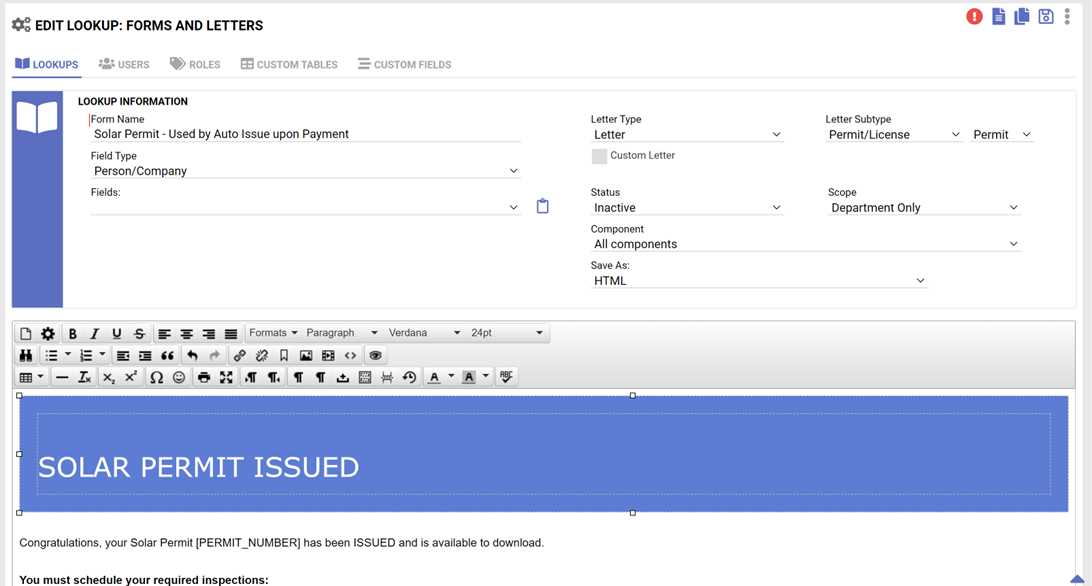Image resolution: width=1092 pixels, height=586 pixels.
Task: Expand the Save As dropdown set to HTML
Action: pyautogui.click(x=758, y=281)
